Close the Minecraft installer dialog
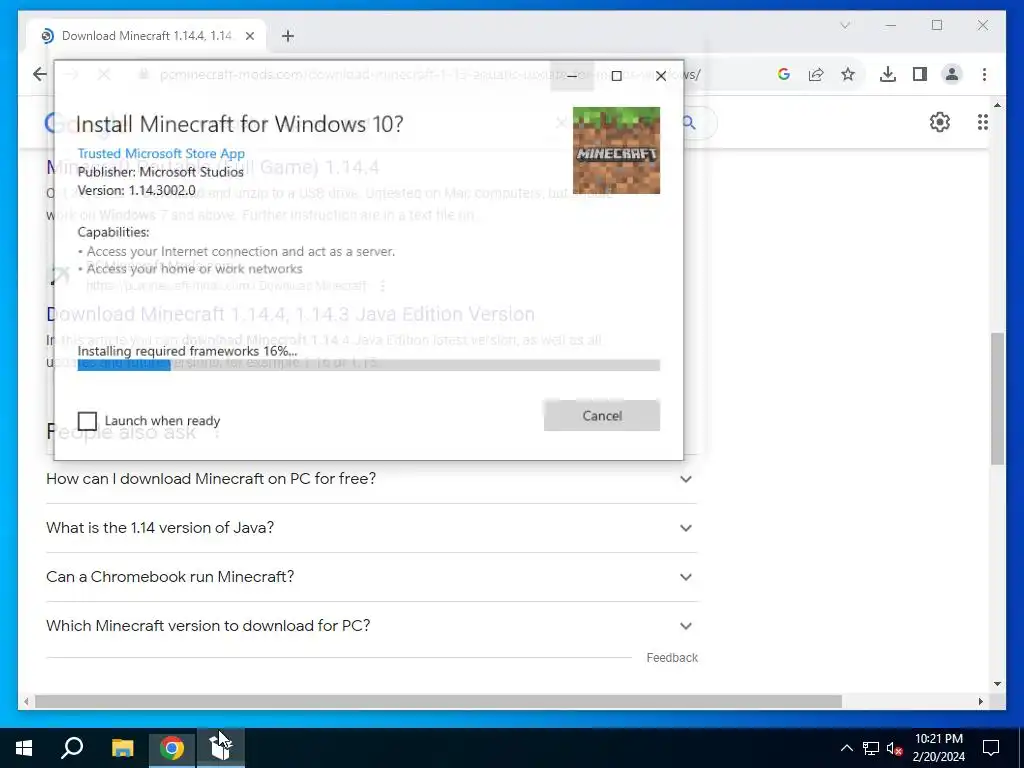 click(x=661, y=76)
